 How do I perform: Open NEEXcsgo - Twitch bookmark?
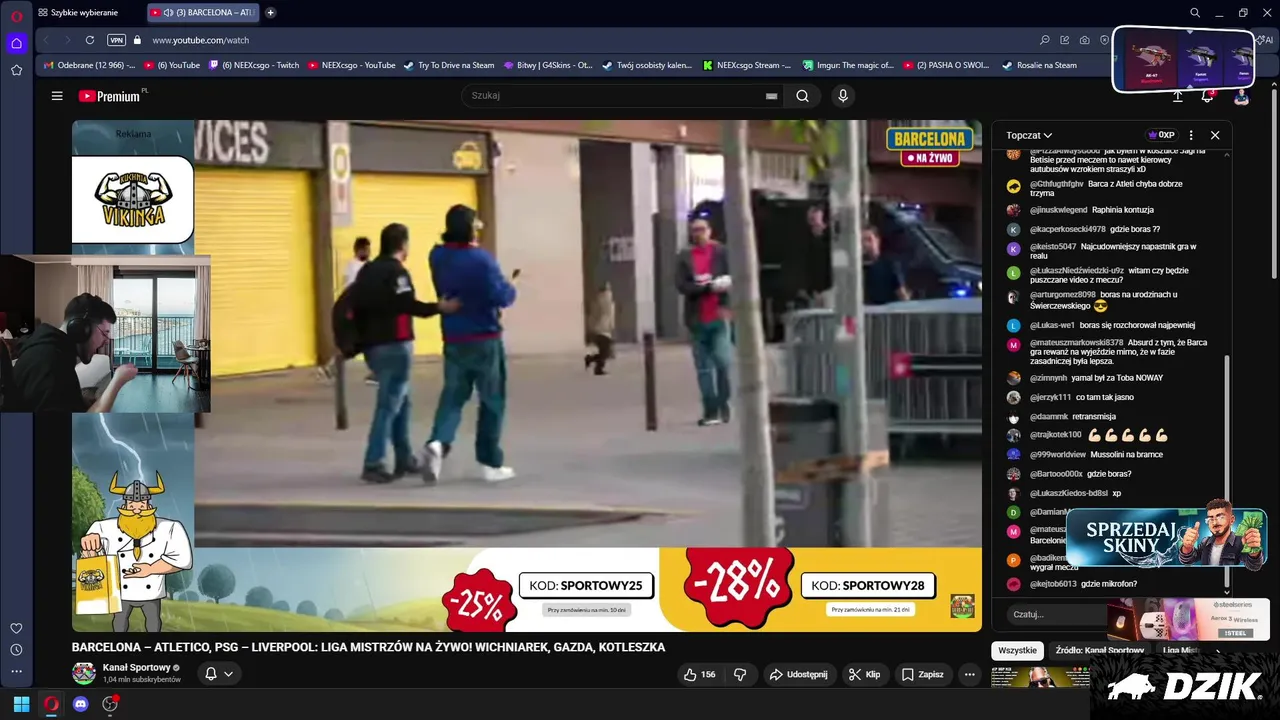coord(254,65)
